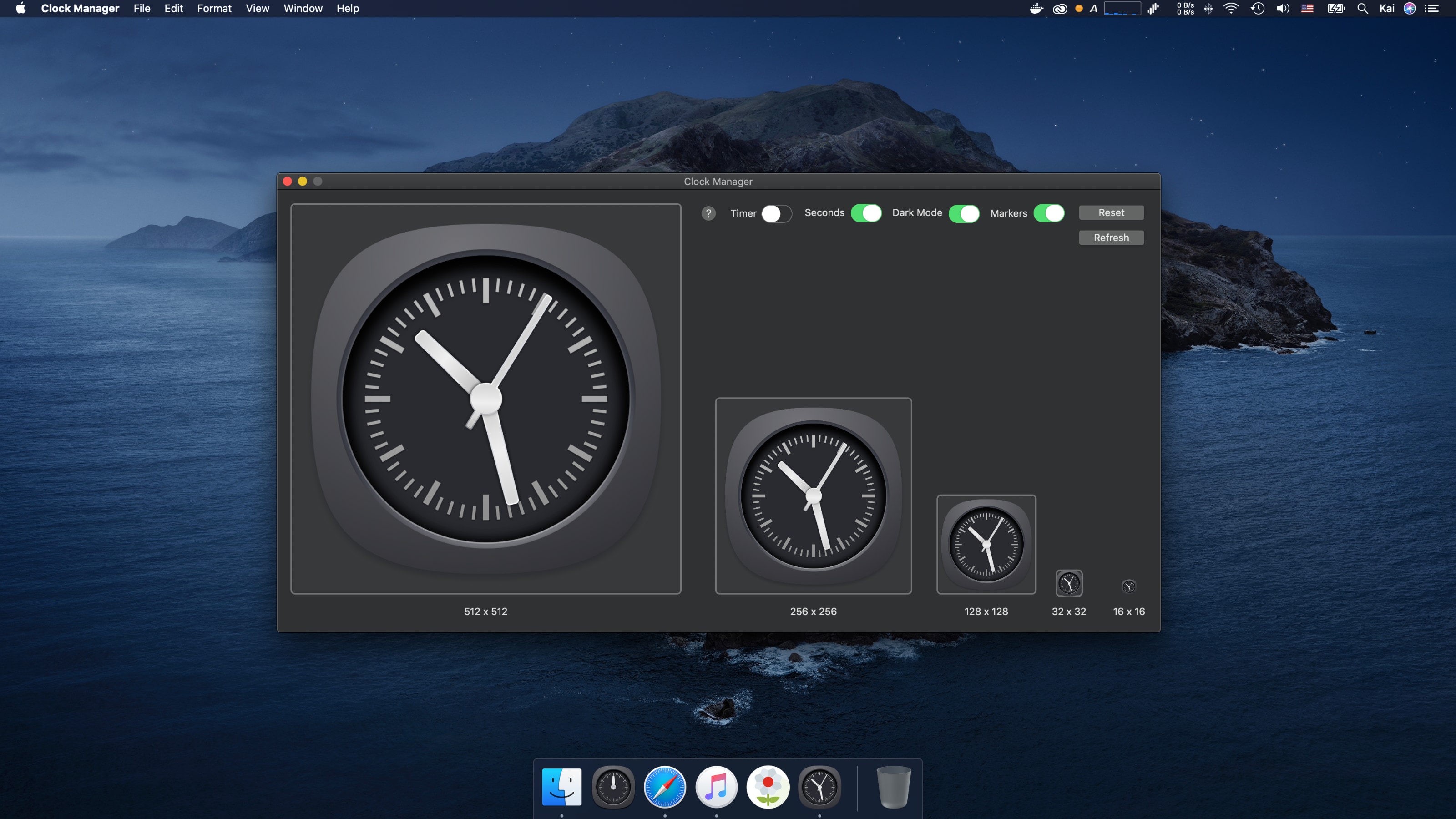Click the italic A menu bar icon

point(1094,9)
